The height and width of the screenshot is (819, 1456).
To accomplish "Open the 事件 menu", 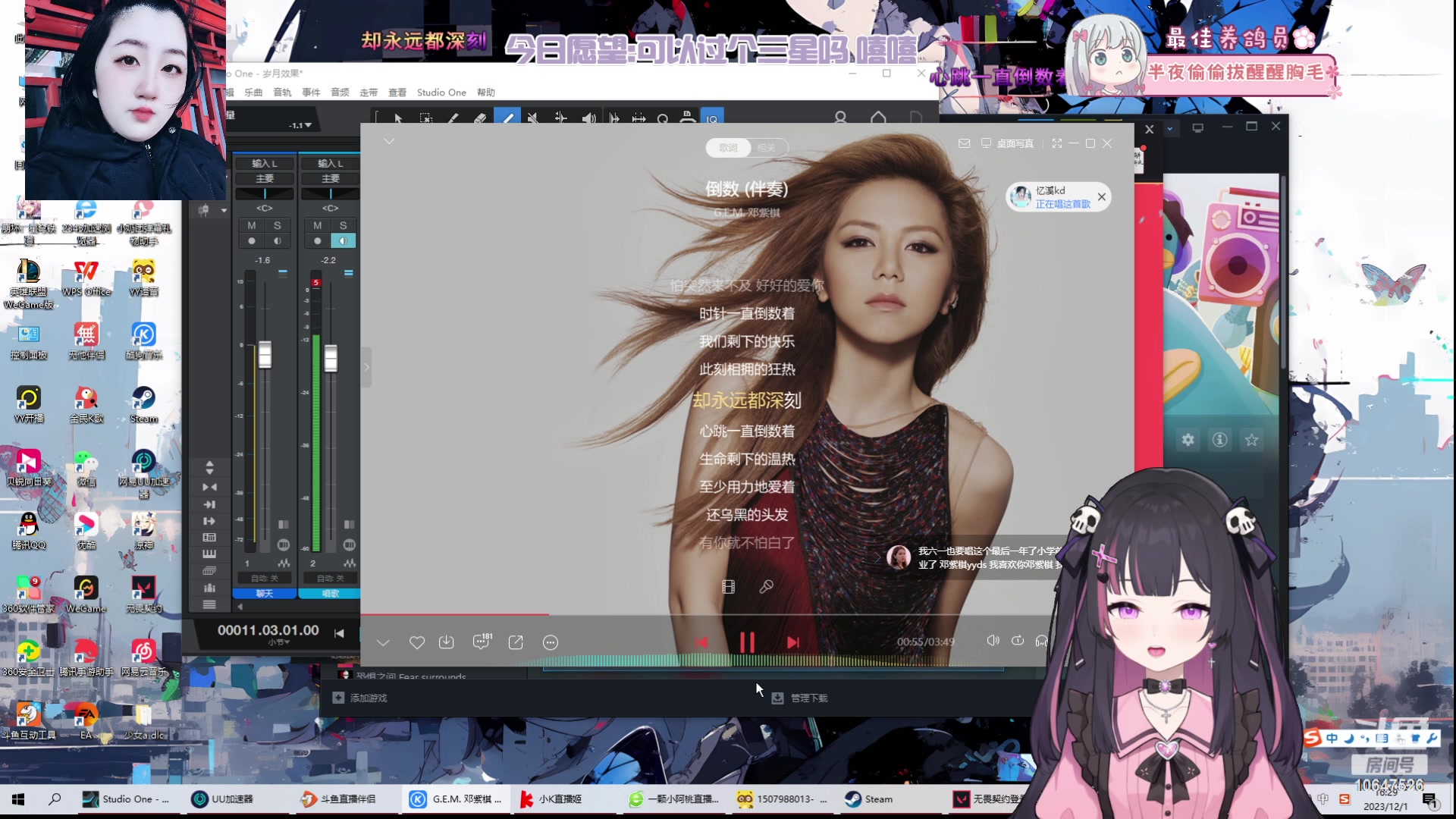I will [311, 93].
